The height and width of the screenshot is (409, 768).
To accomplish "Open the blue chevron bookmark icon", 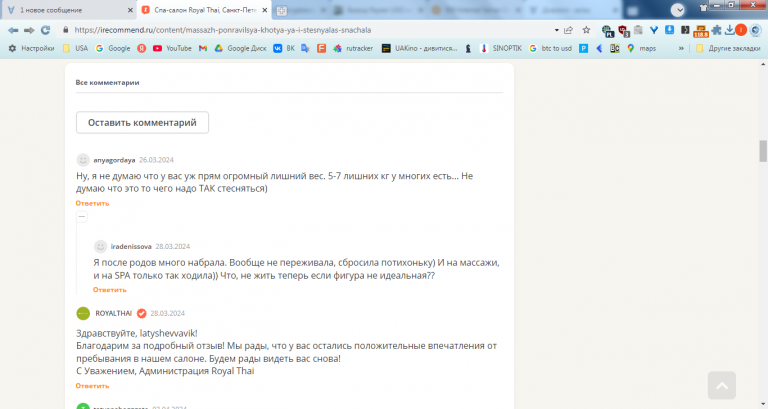I will 599,48.
